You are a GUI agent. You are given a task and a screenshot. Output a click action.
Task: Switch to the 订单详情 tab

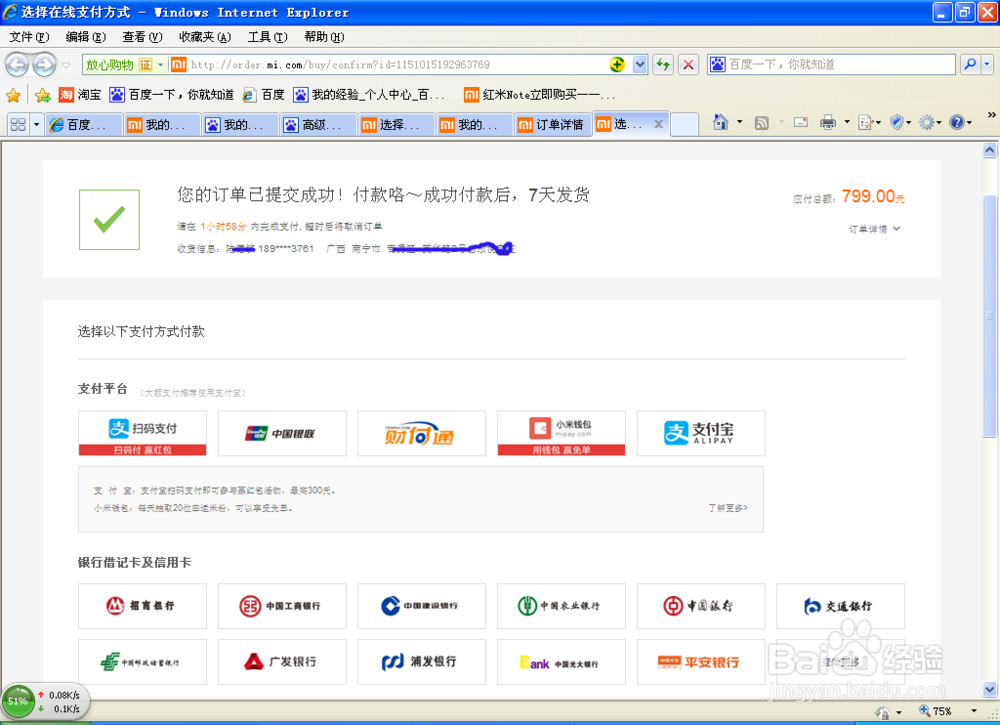pyautogui.click(x=552, y=124)
